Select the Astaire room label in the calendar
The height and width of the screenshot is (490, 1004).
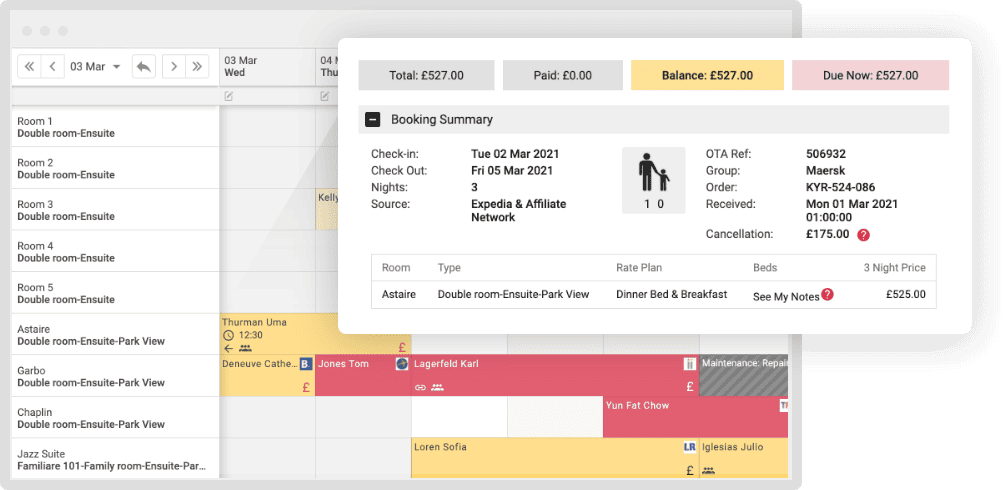pyautogui.click(x=115, y=334)
